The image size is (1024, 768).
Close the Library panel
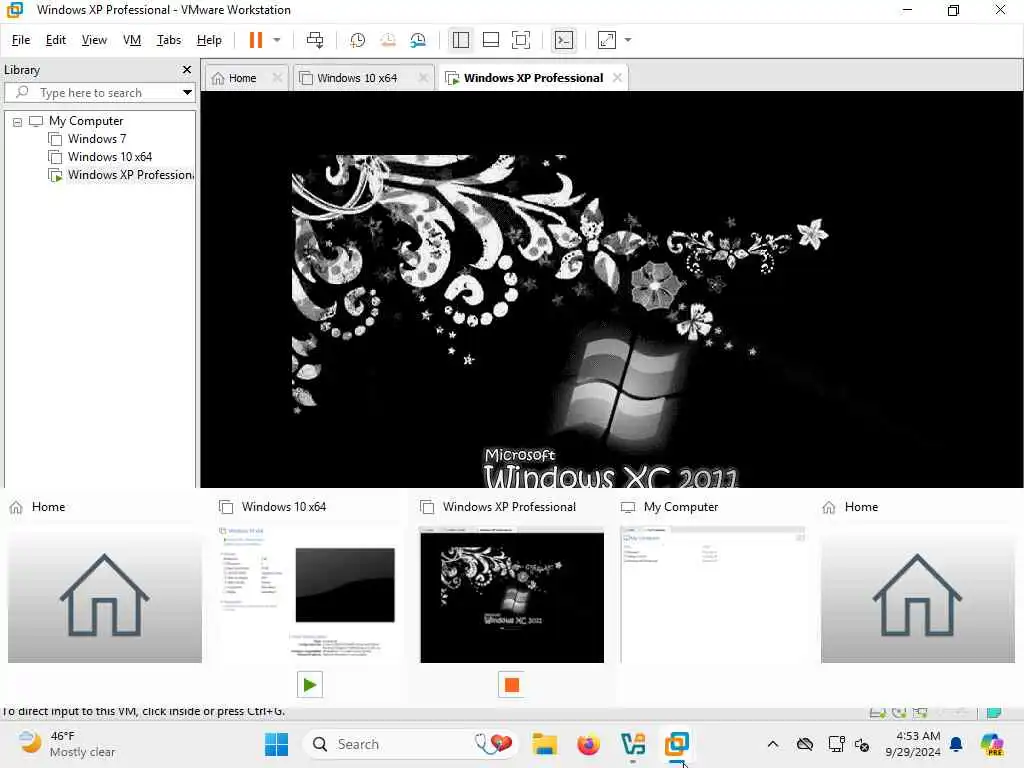click(187, 69)
